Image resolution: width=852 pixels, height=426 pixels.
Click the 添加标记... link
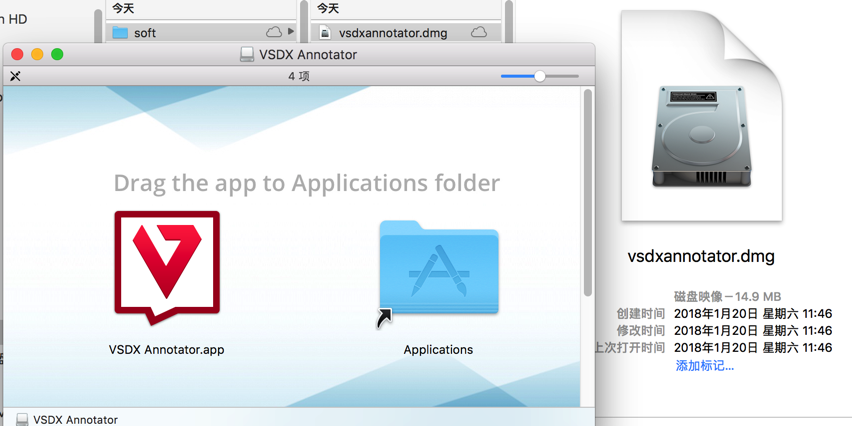(x=705, y=365)
